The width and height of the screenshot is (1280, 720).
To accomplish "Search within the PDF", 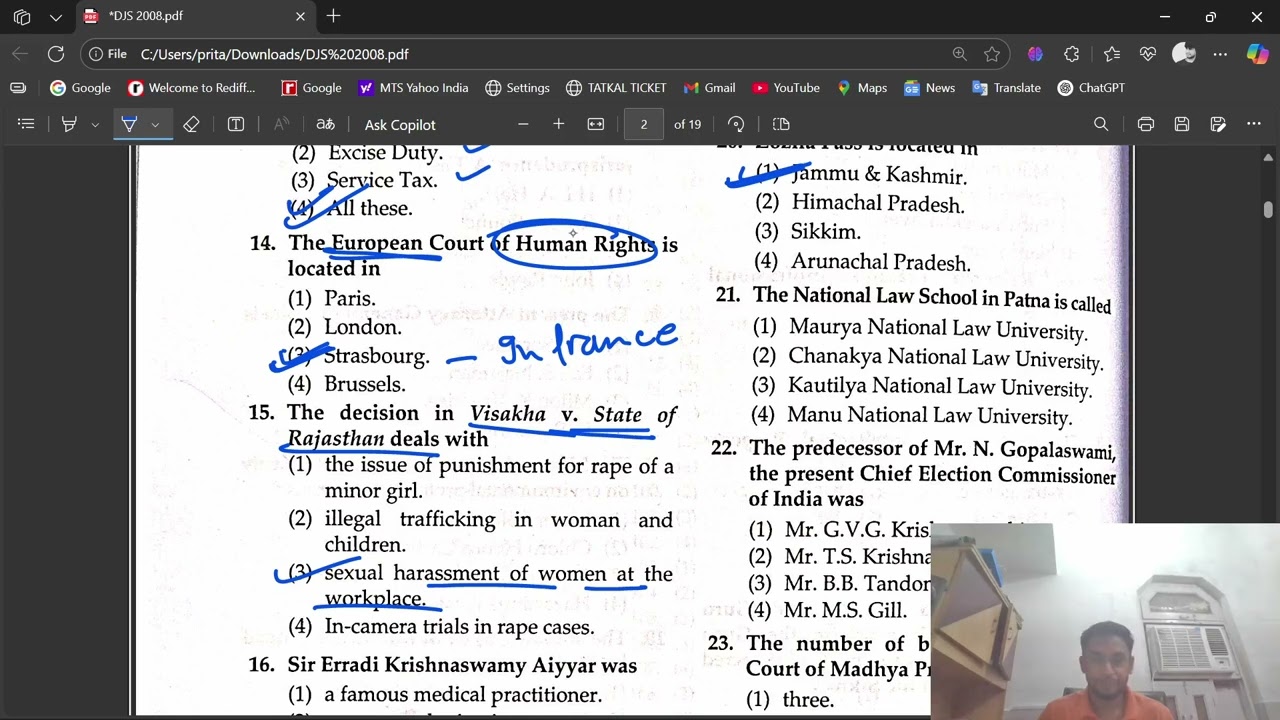I will click(1101, 124).
